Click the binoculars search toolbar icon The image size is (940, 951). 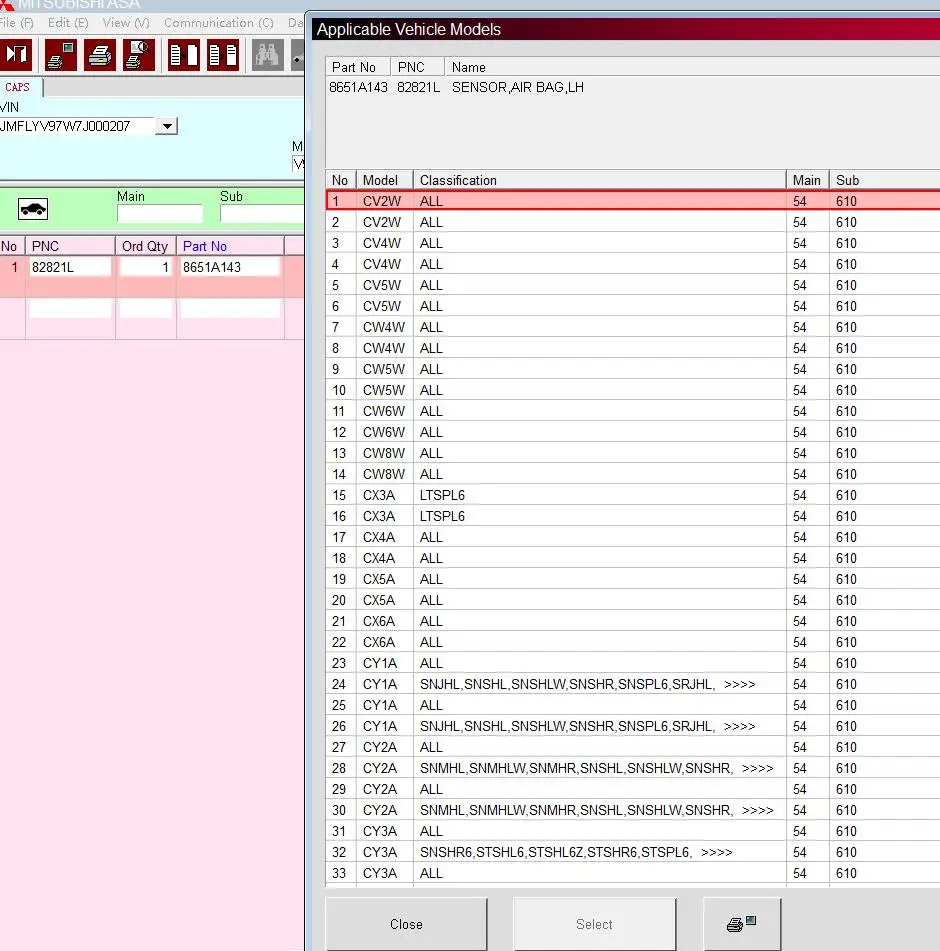coord(268,54)
